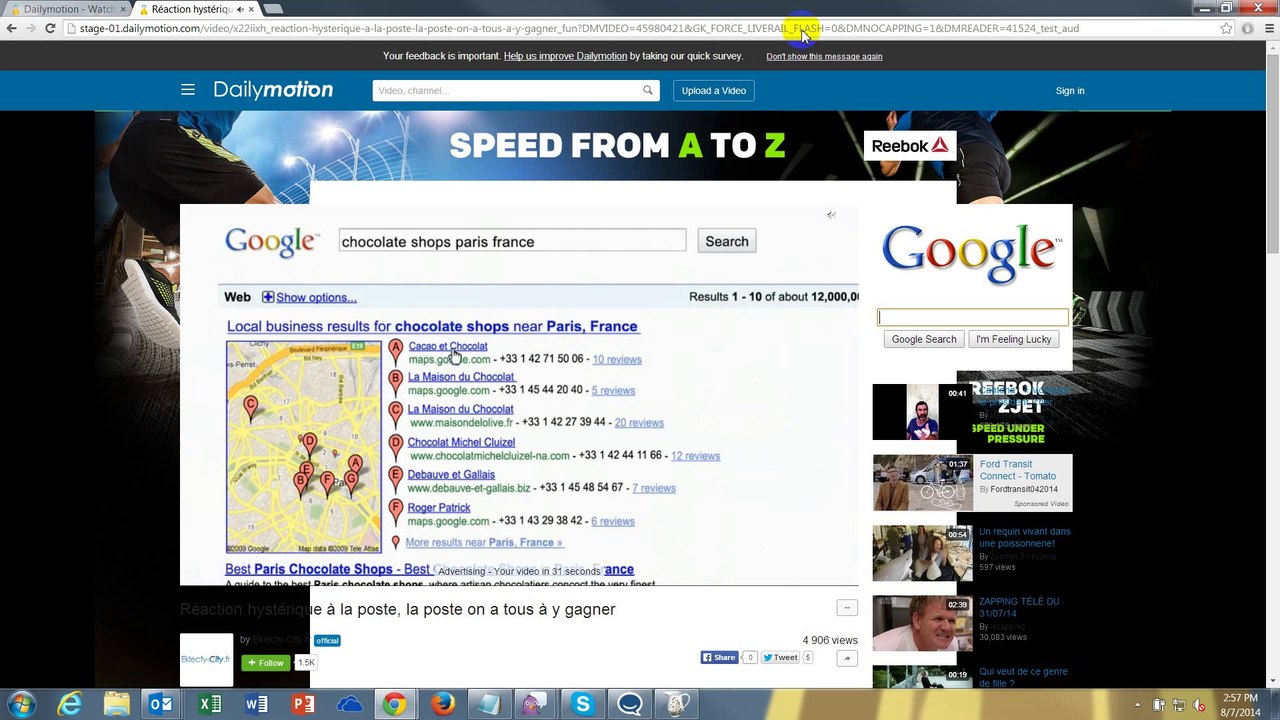Reload the page

(x=50, y=28)
